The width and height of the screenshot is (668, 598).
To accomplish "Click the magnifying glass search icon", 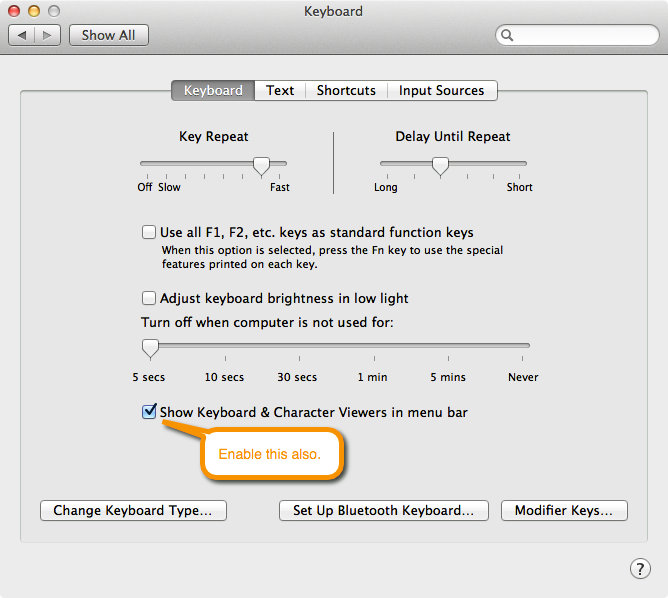I will (508, 35).
